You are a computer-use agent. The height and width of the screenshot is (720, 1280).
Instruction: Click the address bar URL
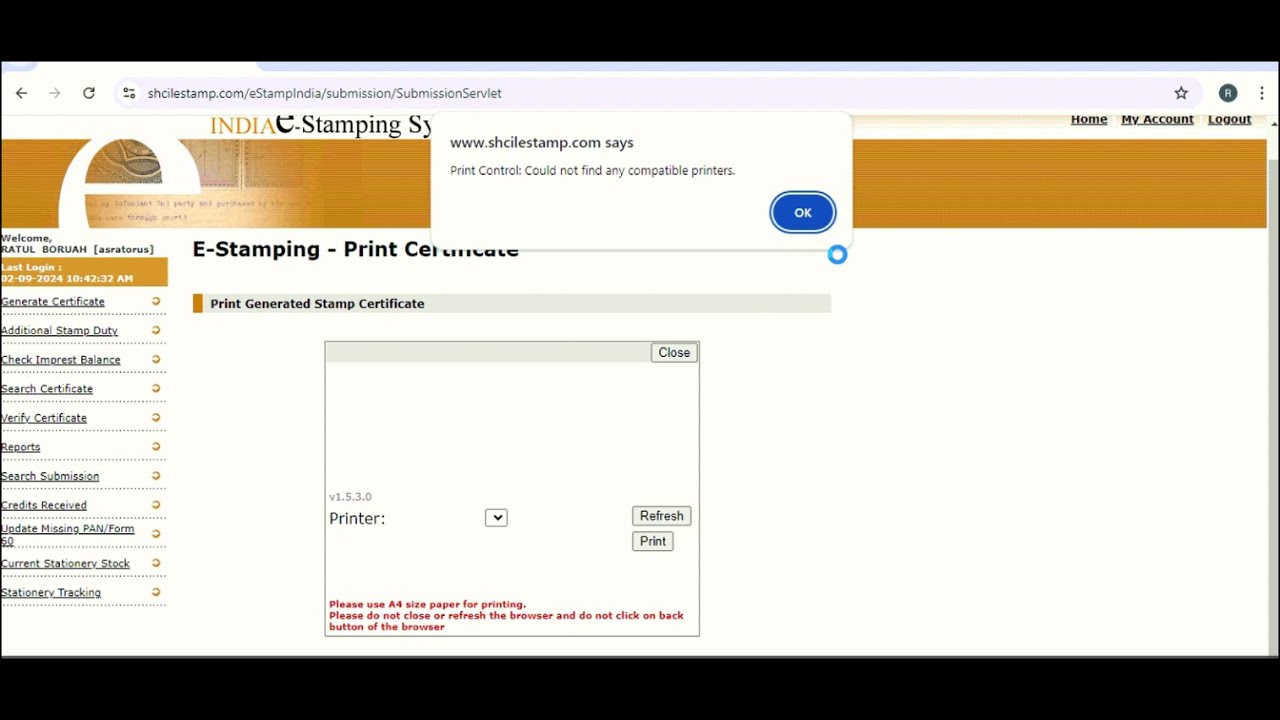(x=325, y=93)
